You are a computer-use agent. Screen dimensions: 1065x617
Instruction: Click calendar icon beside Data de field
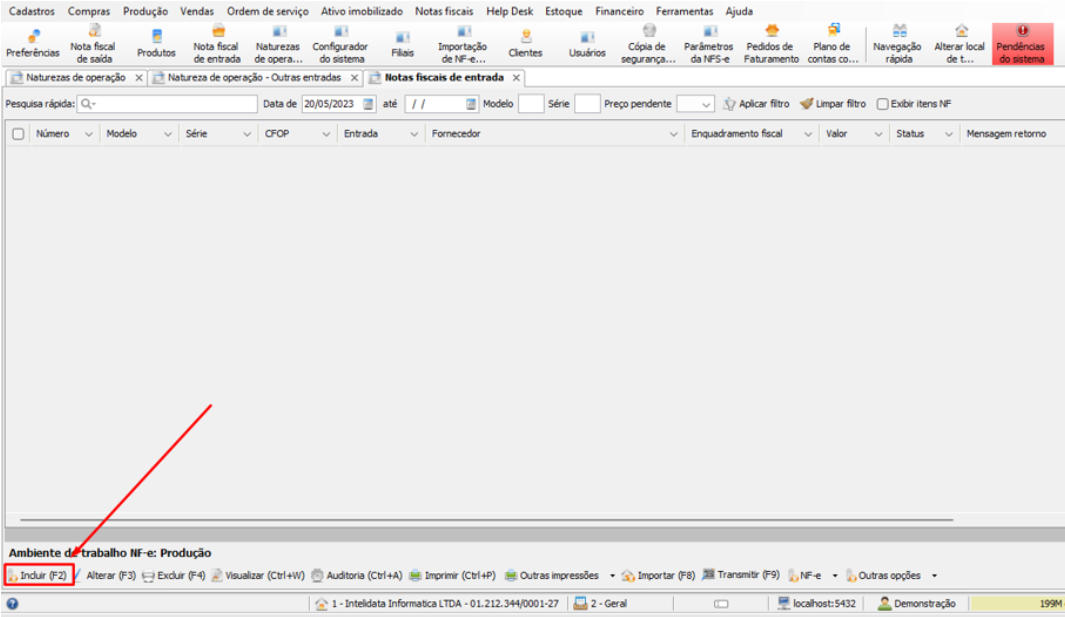point(369,104)
